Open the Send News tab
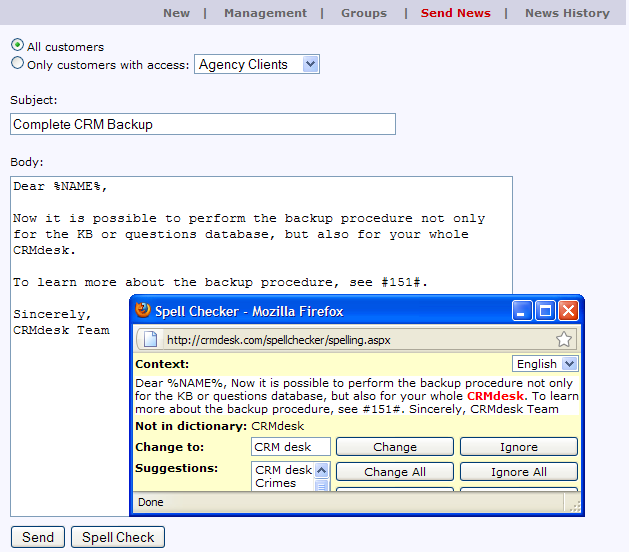Viewport: 629px width, 552px height. tap(456, 13)
